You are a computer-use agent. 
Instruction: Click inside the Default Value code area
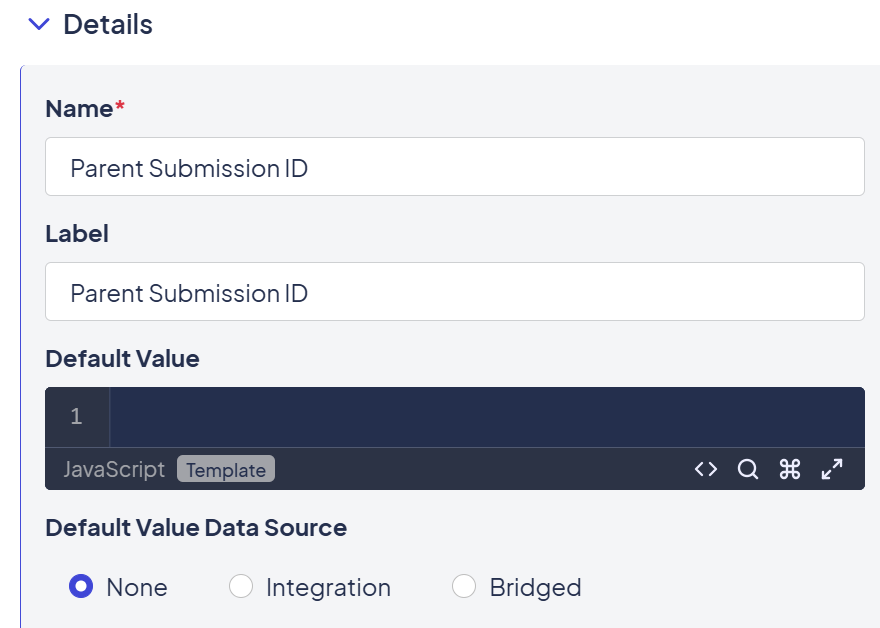[x=486, y=417]
